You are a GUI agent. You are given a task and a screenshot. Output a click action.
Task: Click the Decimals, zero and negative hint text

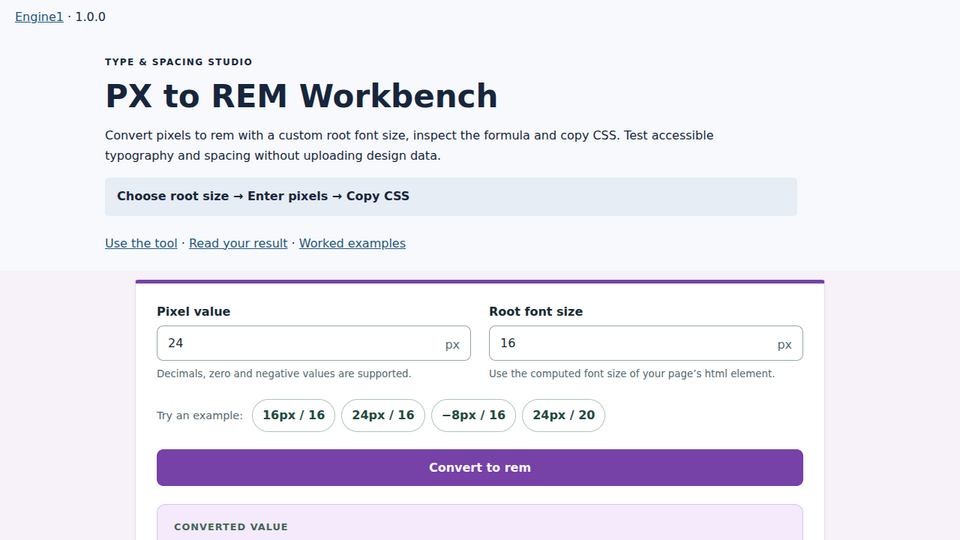point(284,373)
